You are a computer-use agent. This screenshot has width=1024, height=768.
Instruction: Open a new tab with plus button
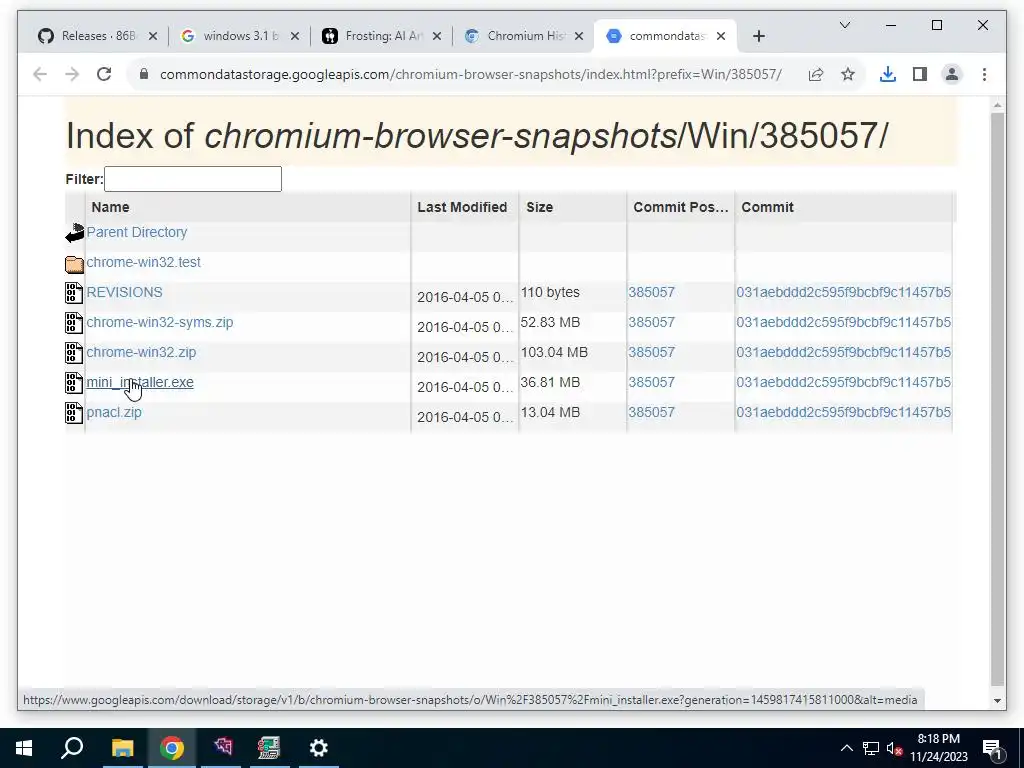tap(758, 37)
